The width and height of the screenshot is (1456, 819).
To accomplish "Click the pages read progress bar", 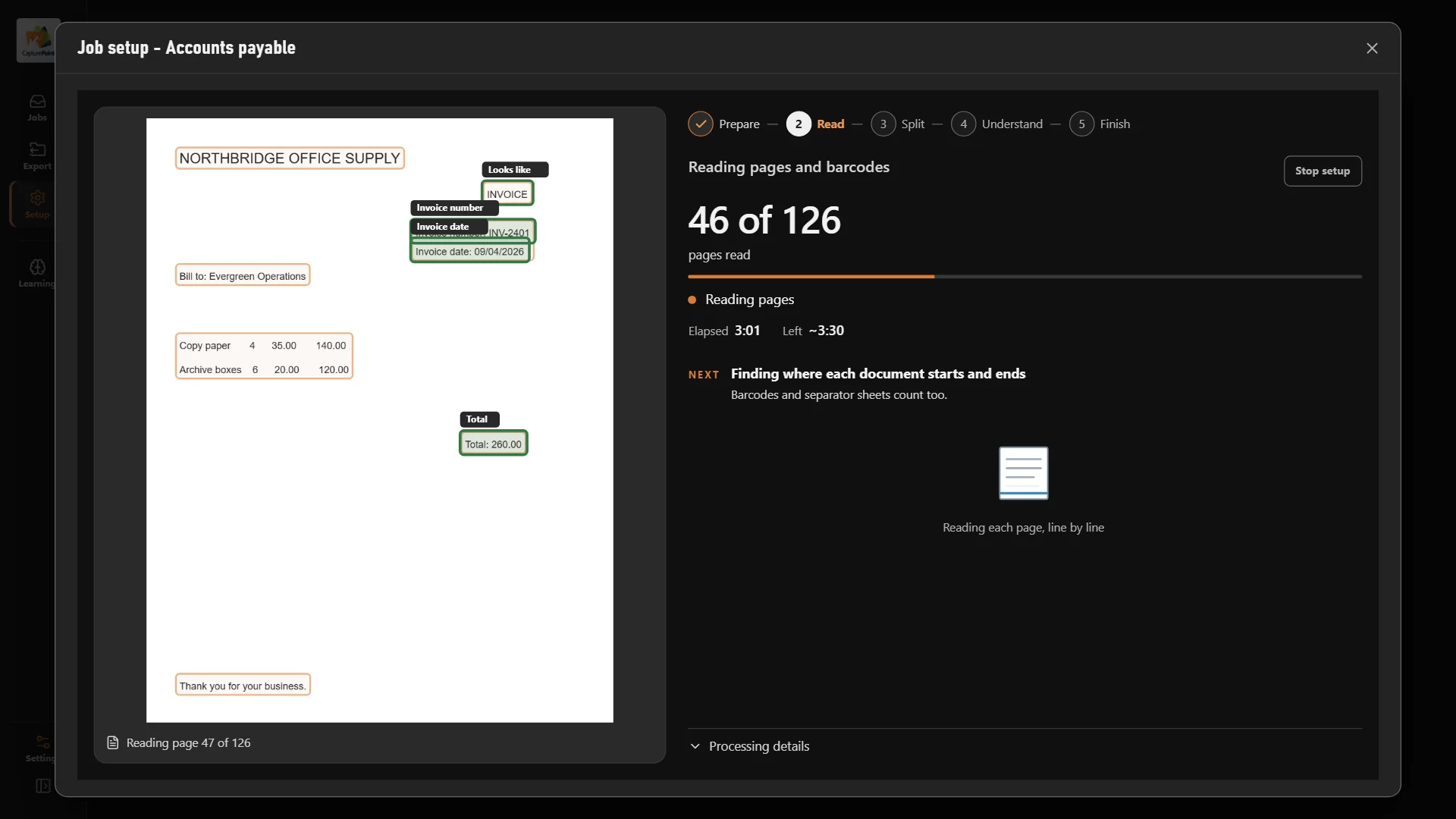I will tap(1025, 277).
